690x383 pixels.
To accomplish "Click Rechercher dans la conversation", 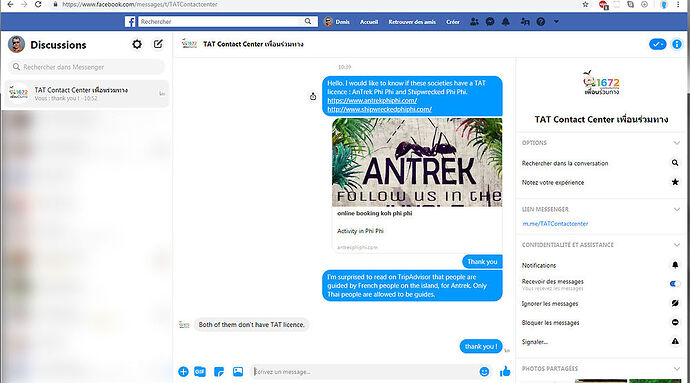I will pos(565,163).
